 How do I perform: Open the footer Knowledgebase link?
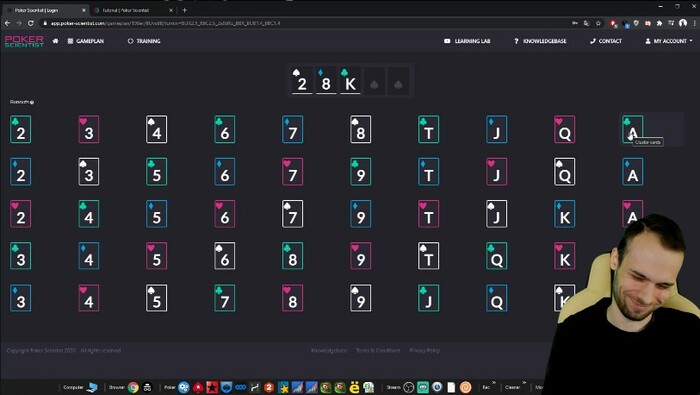point(329,351)
